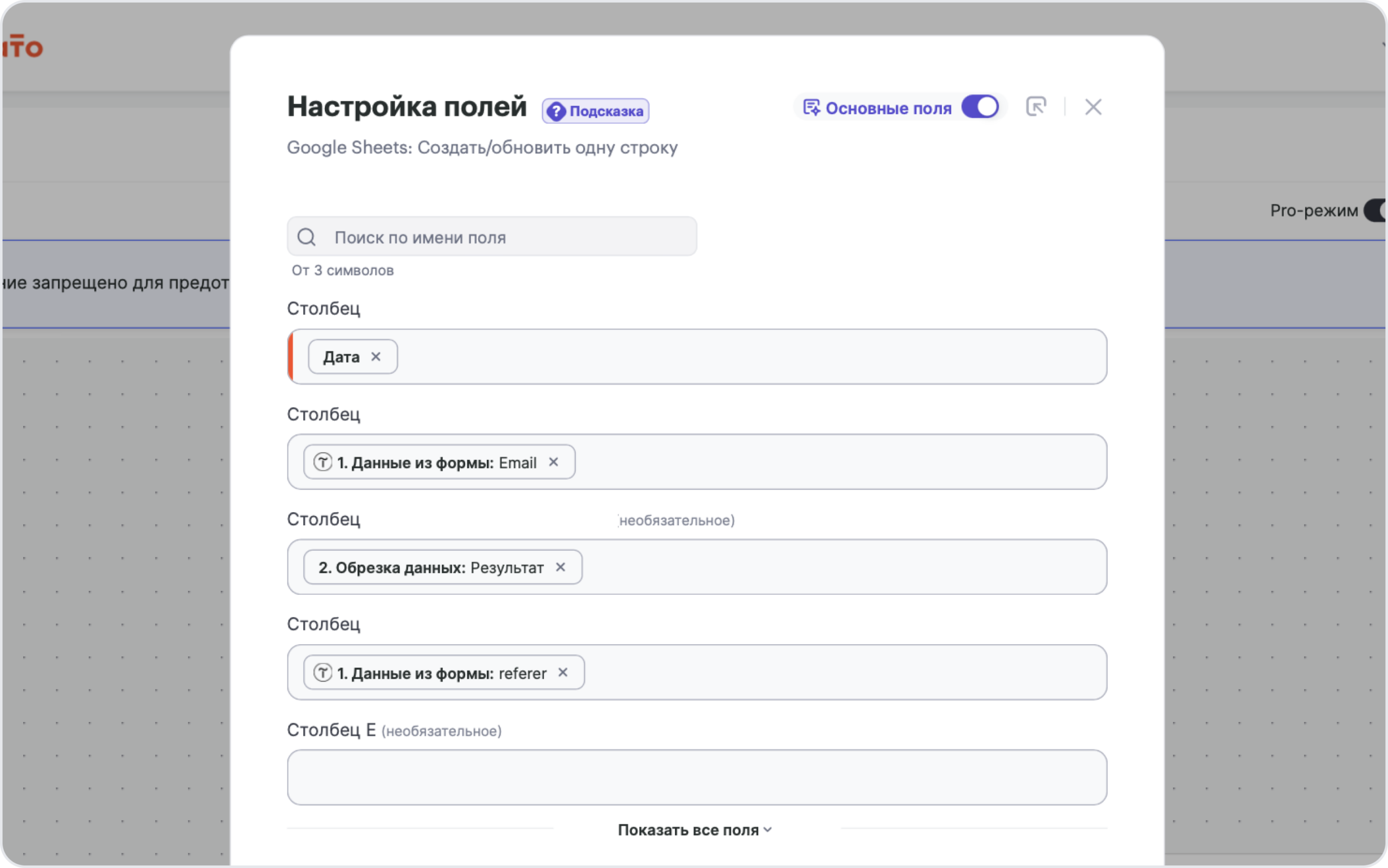Click the Подсказка help badge
The height and width of the screenshot is (868, 1388).
[595, 111]
